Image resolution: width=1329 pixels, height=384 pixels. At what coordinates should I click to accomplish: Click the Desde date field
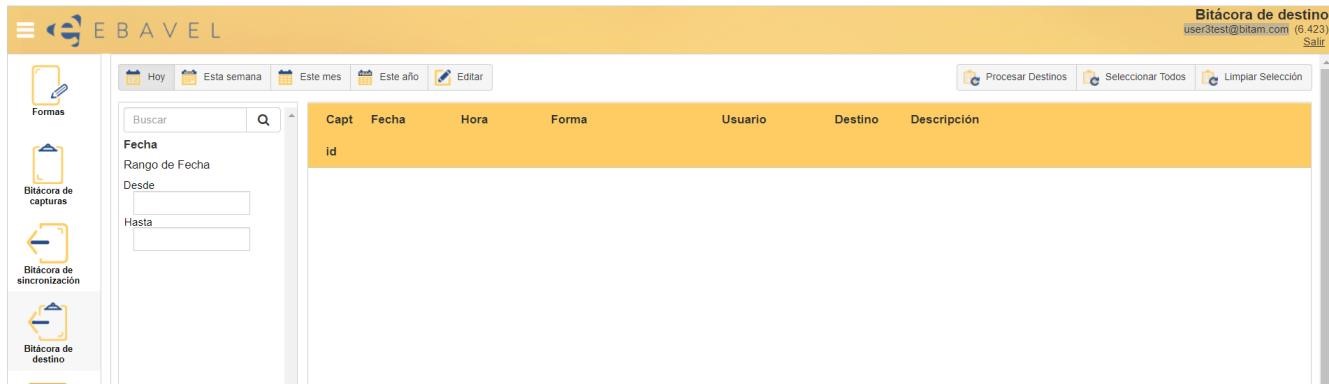click(x=191, y=202)
